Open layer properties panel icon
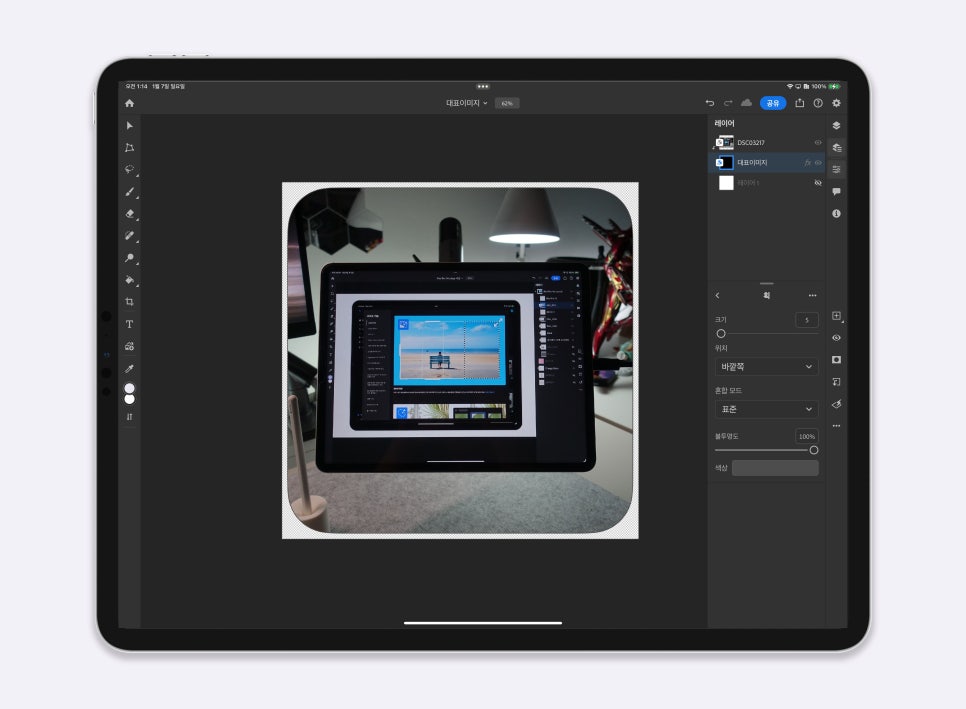This screenshot has height=709, width=966. coord(836,169)
